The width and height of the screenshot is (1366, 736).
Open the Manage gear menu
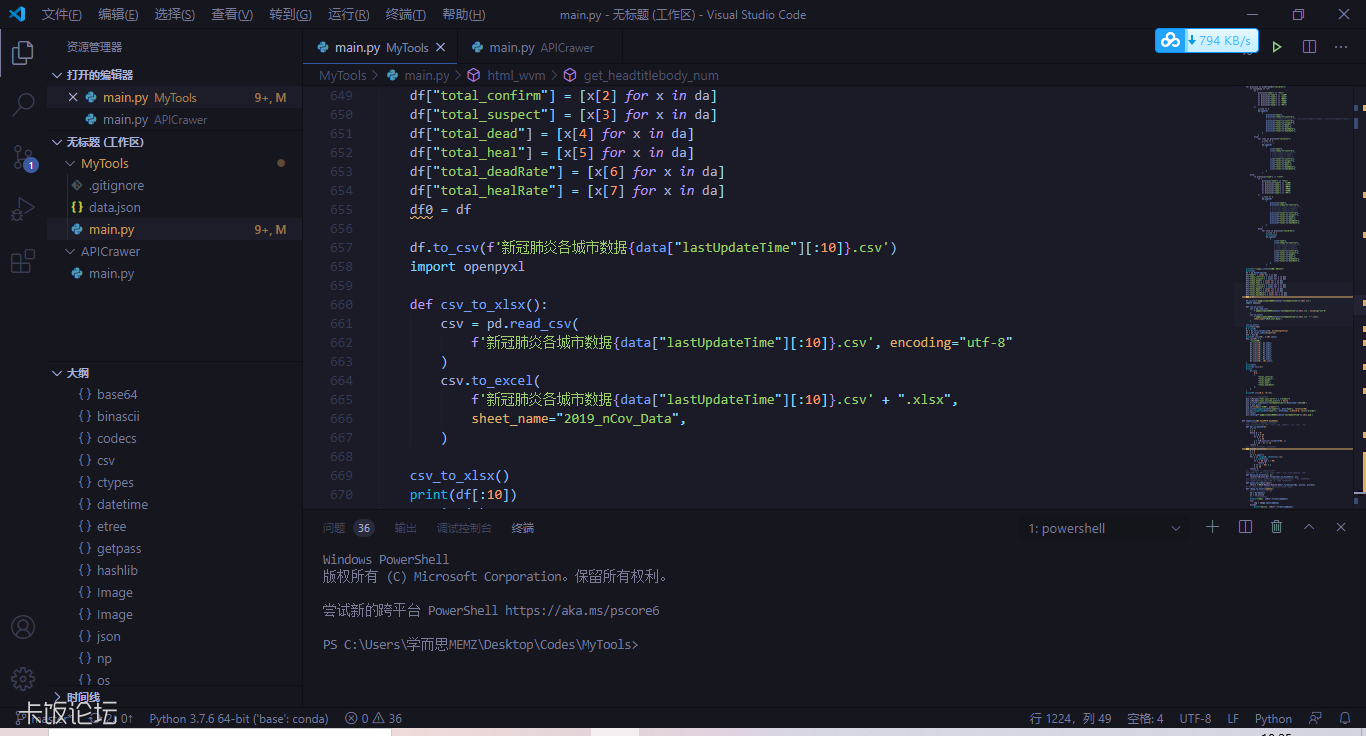coord(23,679)
